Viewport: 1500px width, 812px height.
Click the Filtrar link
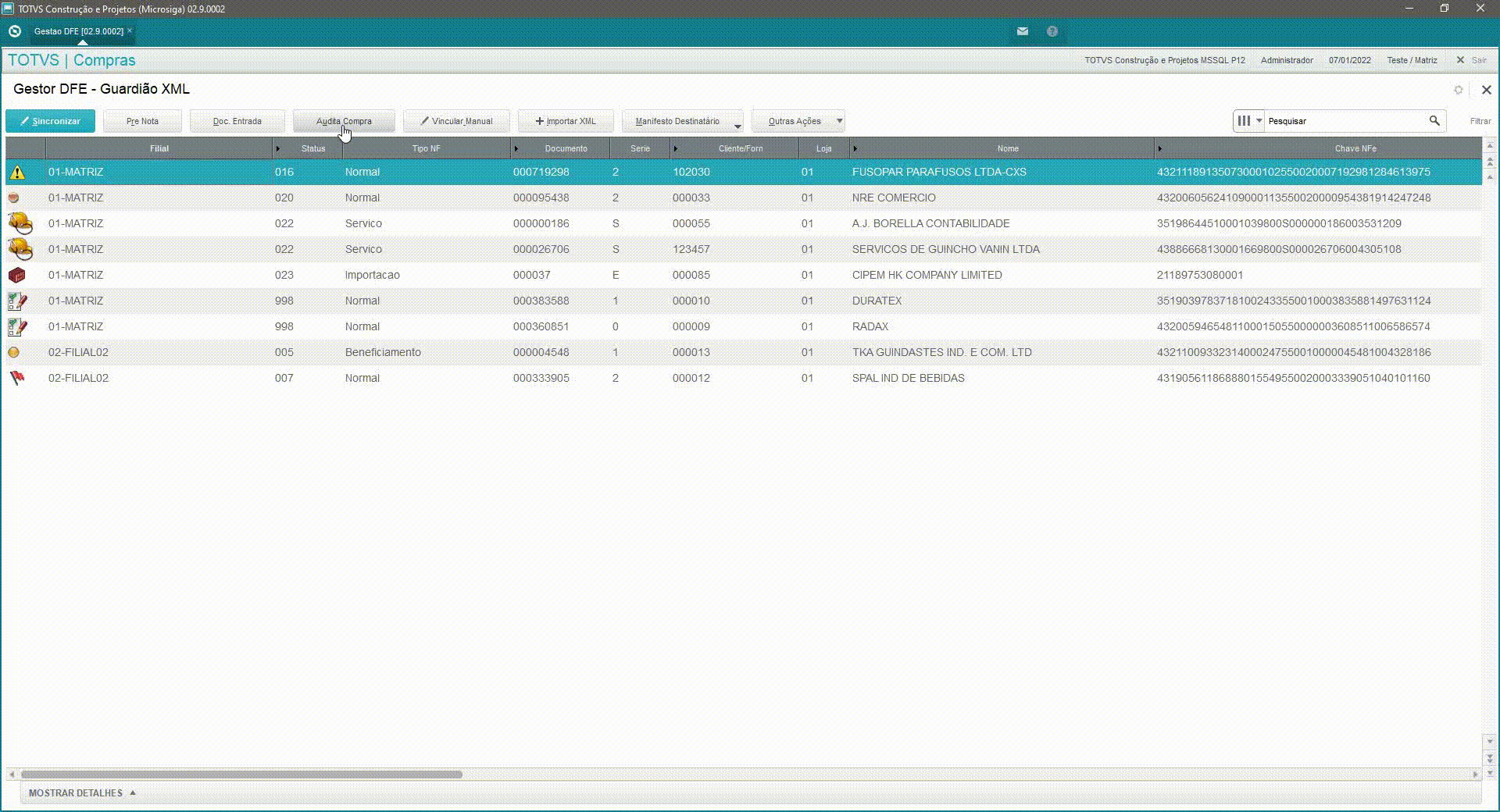(x=1480, y=121)
